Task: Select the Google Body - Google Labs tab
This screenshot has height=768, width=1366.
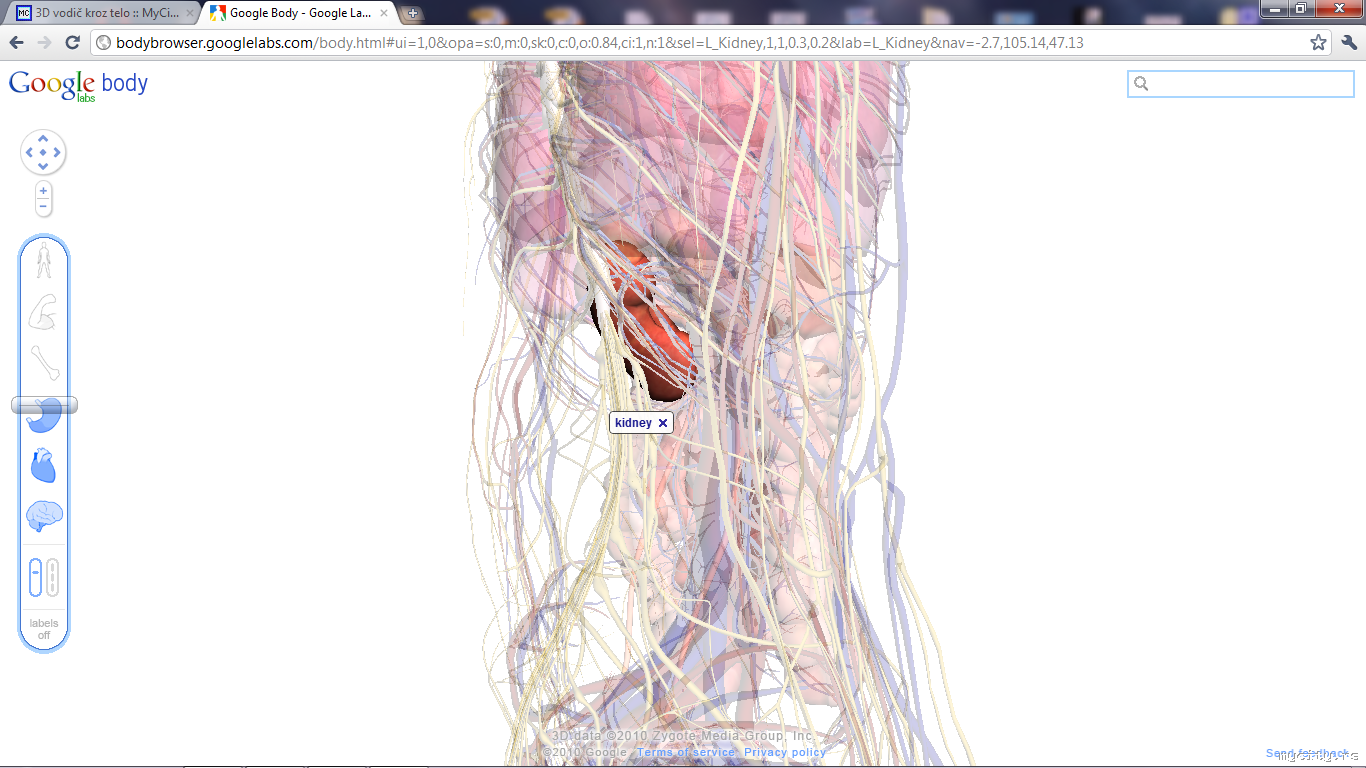Action: click(x=298, y=14)
